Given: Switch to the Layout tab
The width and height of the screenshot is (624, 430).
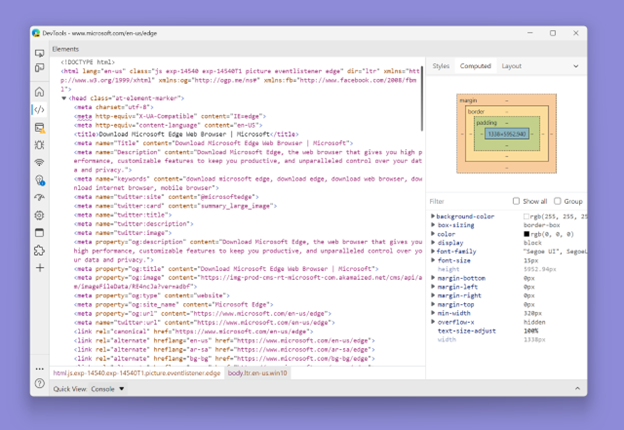Looking at the screenshot, I should tap(511, 66).
